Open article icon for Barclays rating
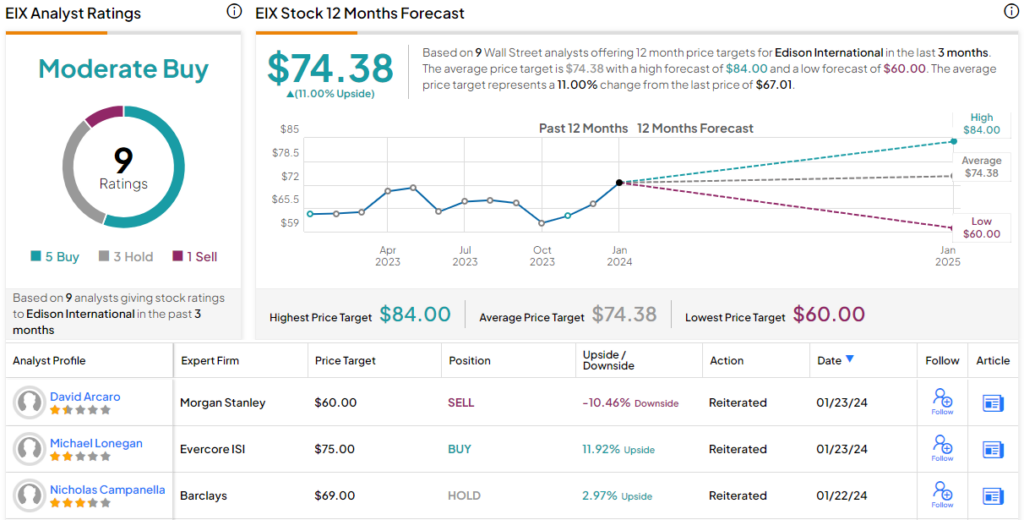Viewport: 1024px width, 520px height. click(993, 495)
